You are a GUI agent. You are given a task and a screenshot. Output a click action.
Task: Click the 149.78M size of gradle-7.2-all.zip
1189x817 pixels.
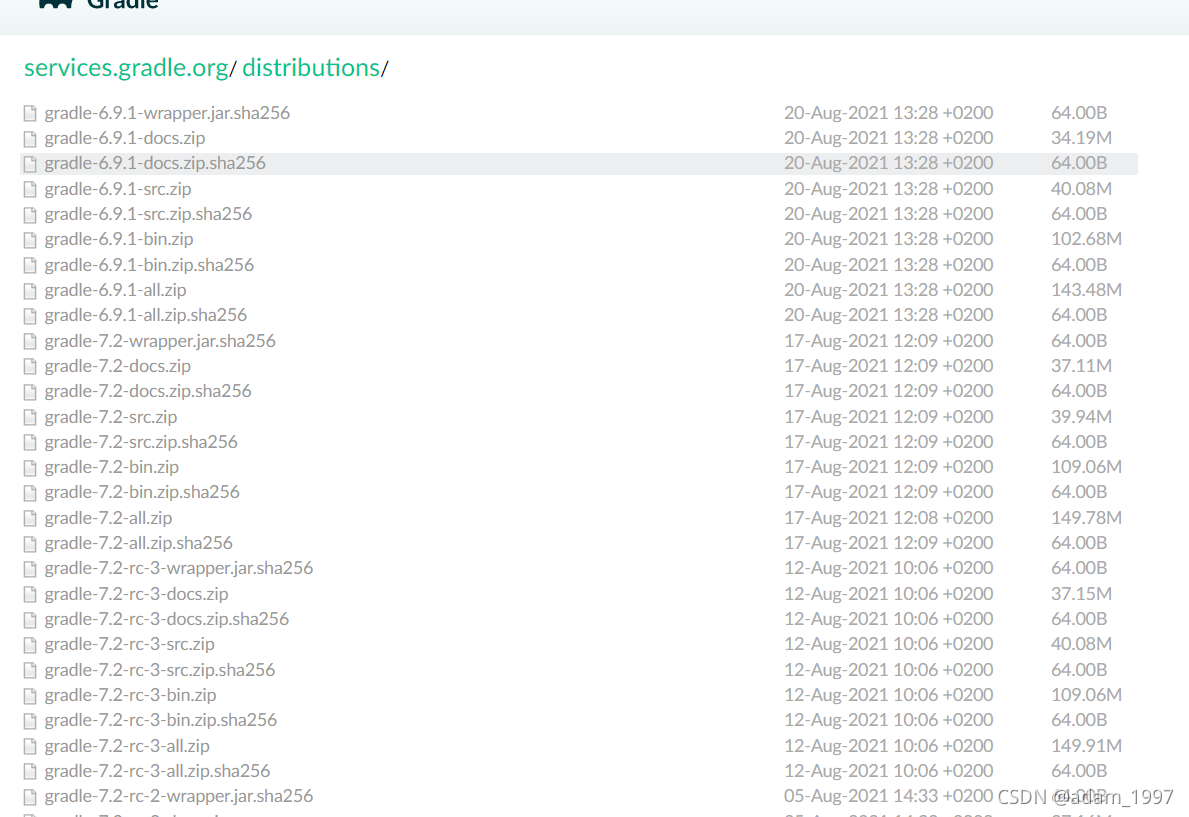[x=1086, y=517]
